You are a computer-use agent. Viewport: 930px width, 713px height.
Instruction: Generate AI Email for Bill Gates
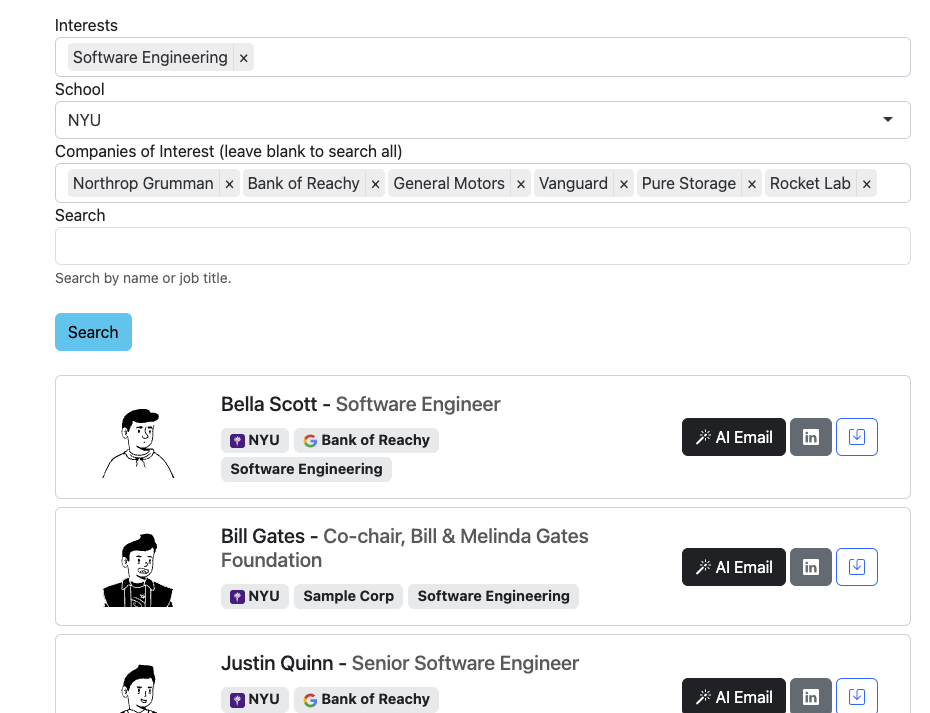[734, 567]
